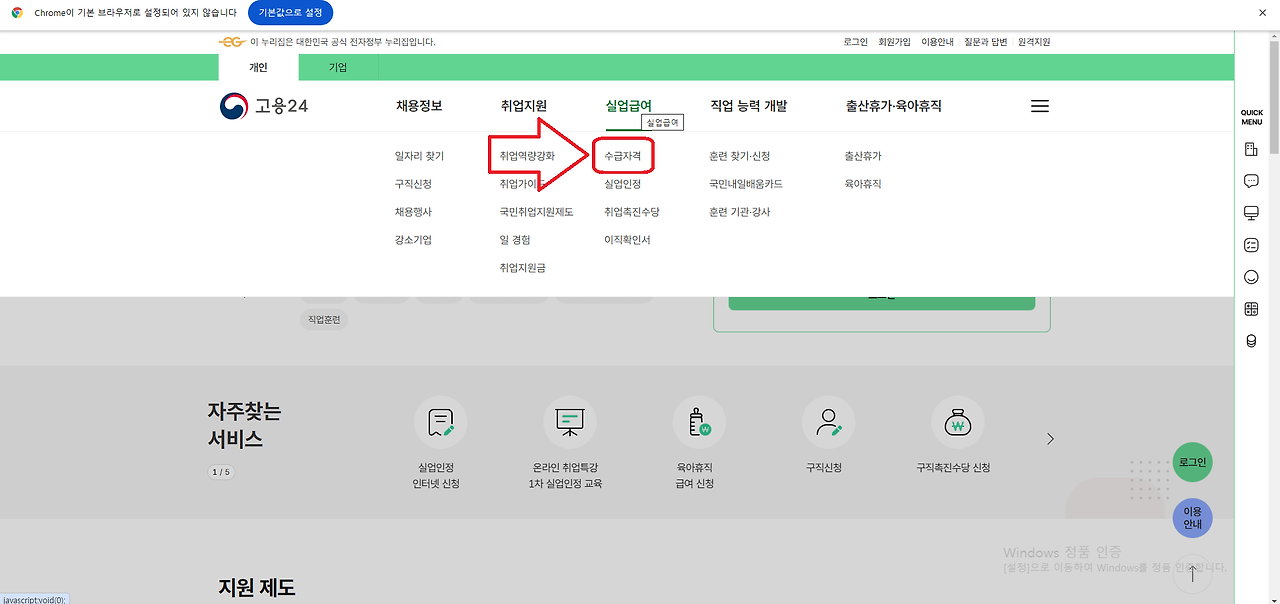This screenshot has height=604, width=1280.
Task: Select 채용행사 submenu item
Action: click(x=413, y=212)
